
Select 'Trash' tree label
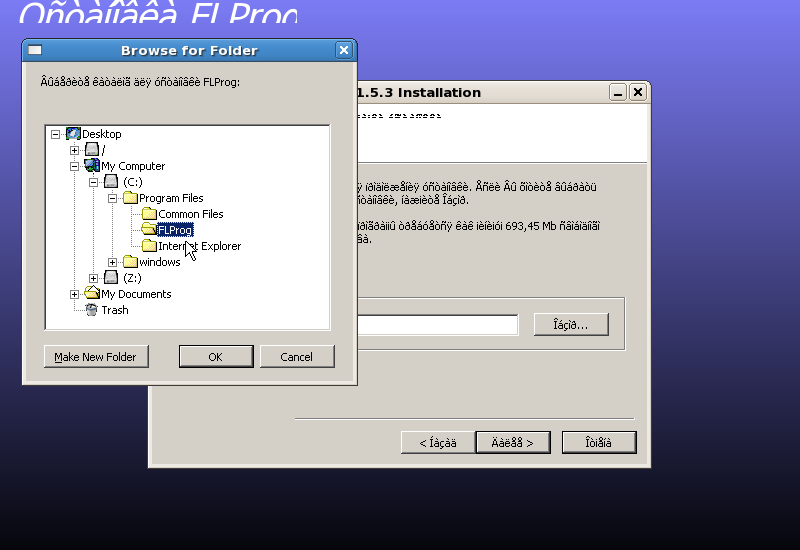115,310
